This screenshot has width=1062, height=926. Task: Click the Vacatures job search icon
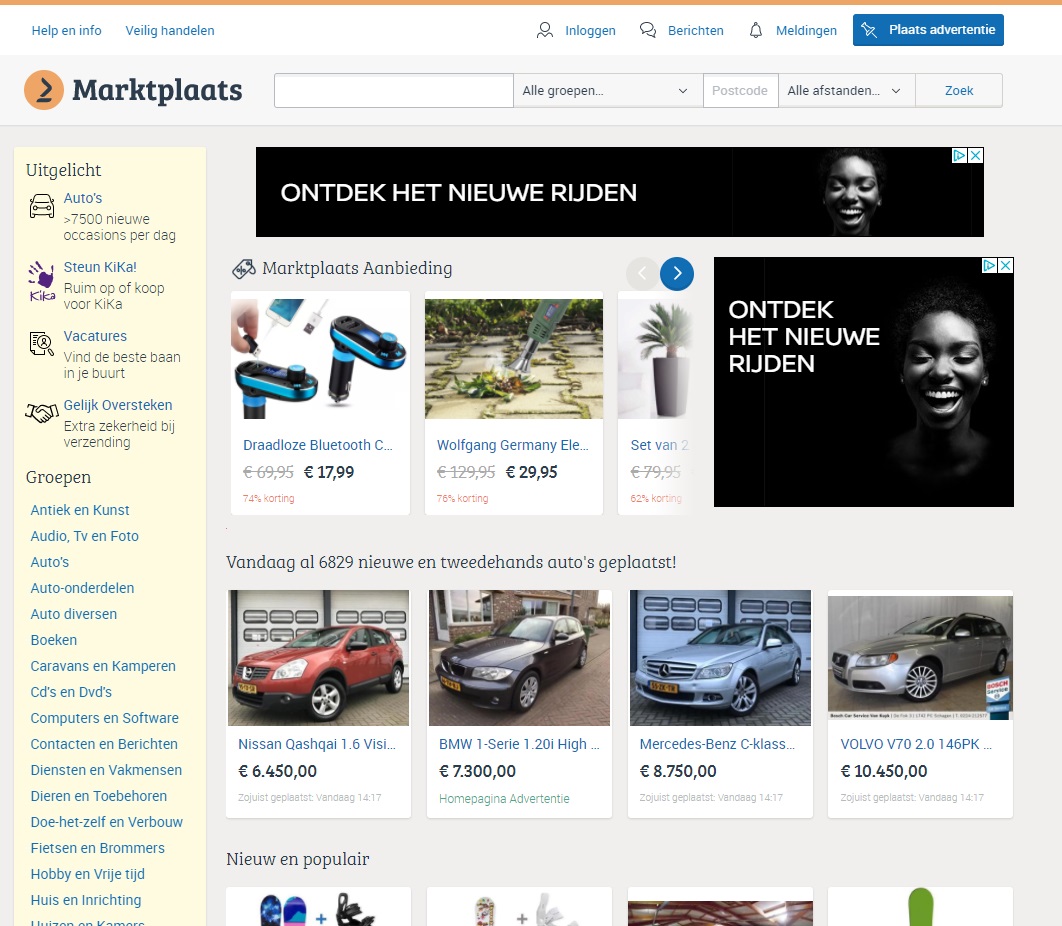point(42,344)
